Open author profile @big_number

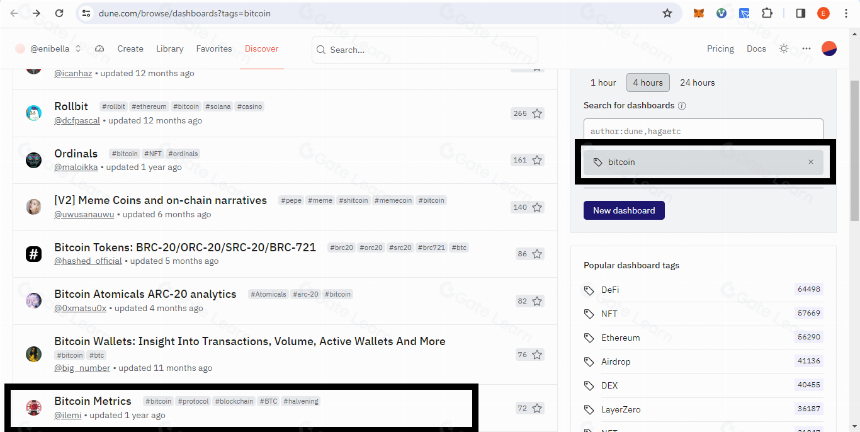pos(82,367)
